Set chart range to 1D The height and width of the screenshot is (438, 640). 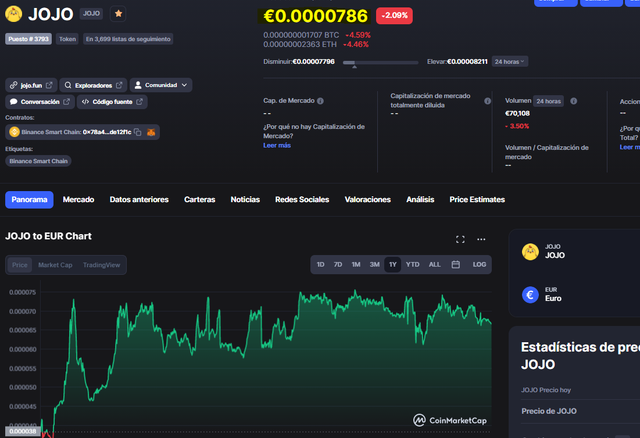pyautogui.click(x=320, y=265)
